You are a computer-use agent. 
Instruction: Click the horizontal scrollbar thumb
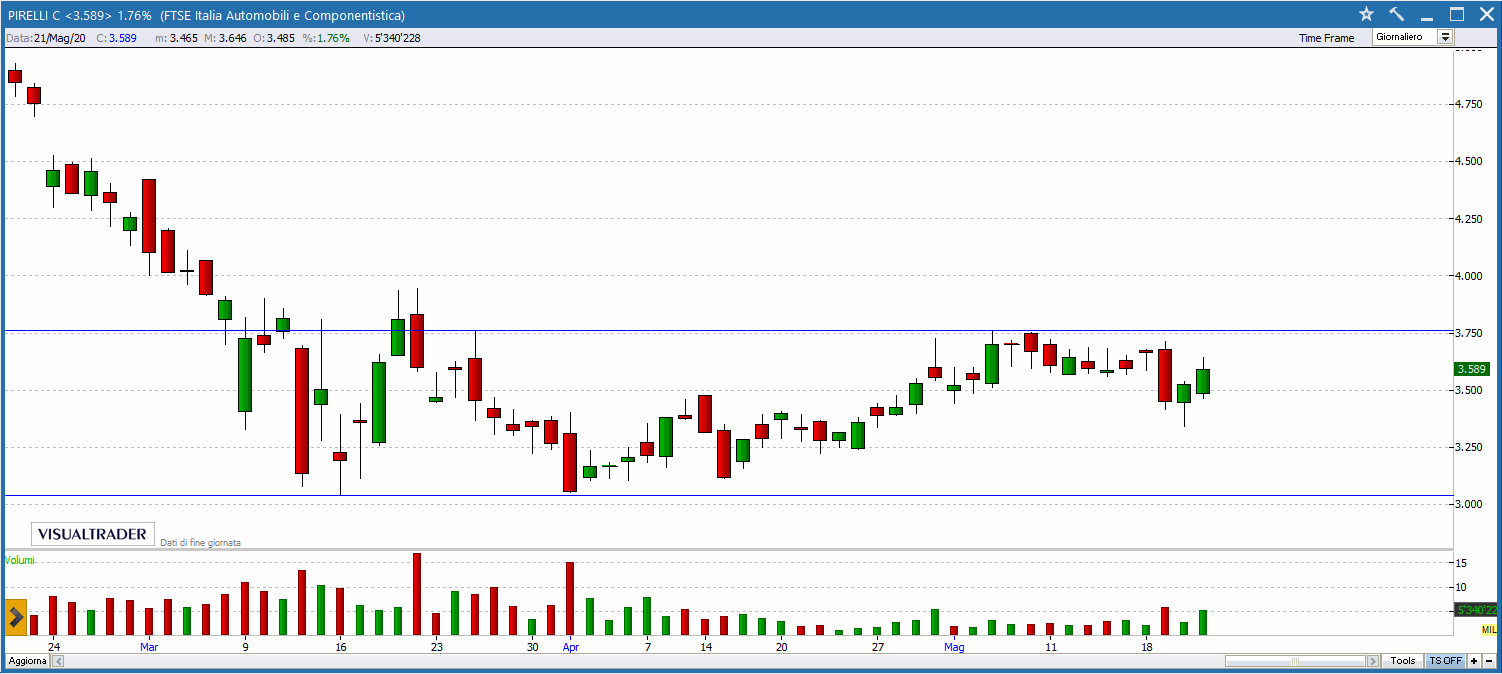tap(1296, 661)
